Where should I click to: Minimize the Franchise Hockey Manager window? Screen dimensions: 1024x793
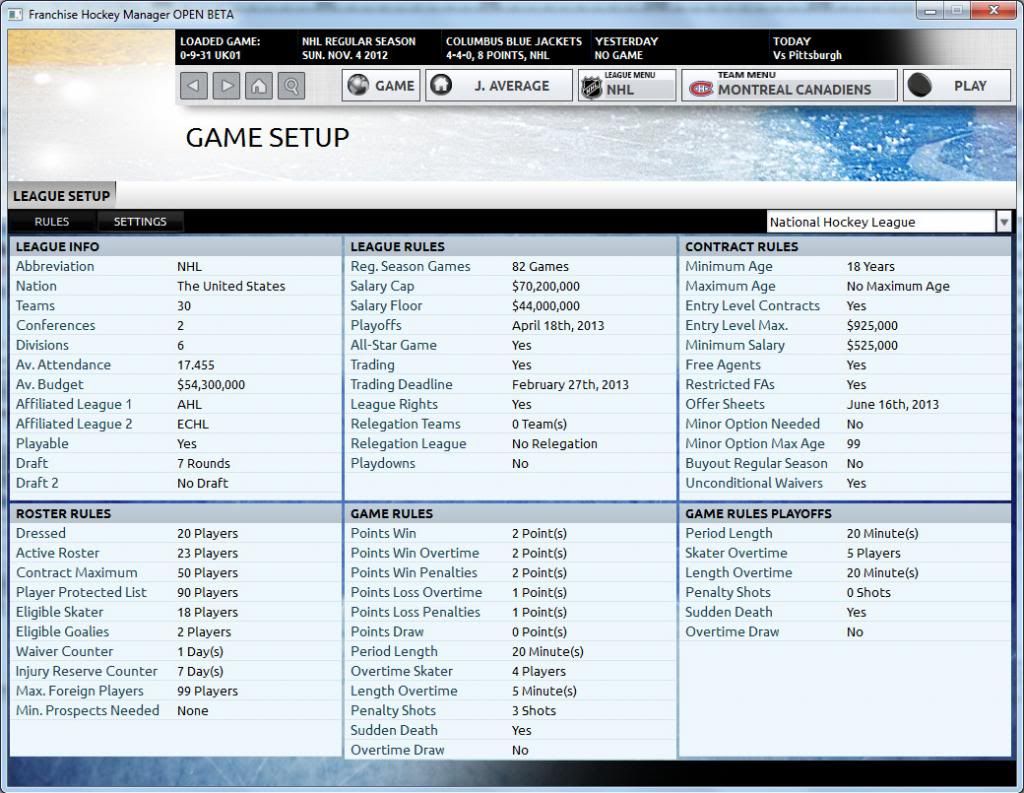[930, 11]
